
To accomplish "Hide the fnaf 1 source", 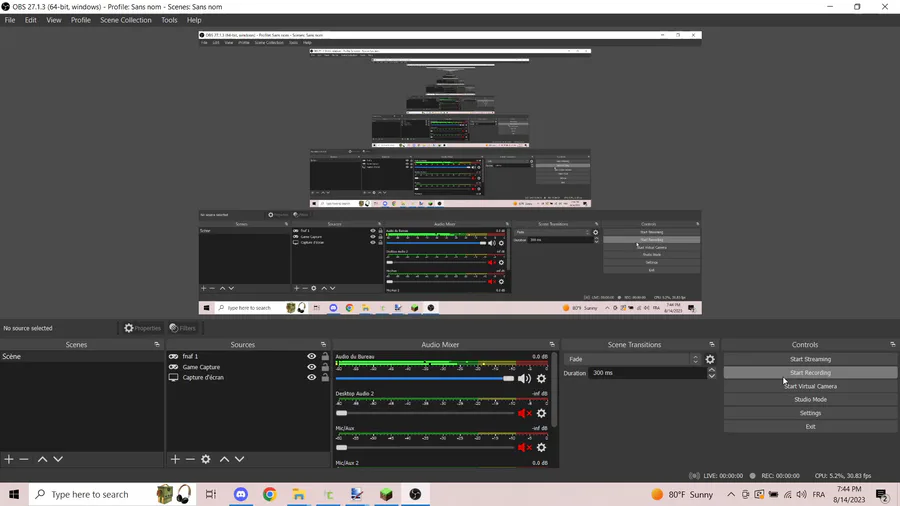I will [x=312, y=356].
